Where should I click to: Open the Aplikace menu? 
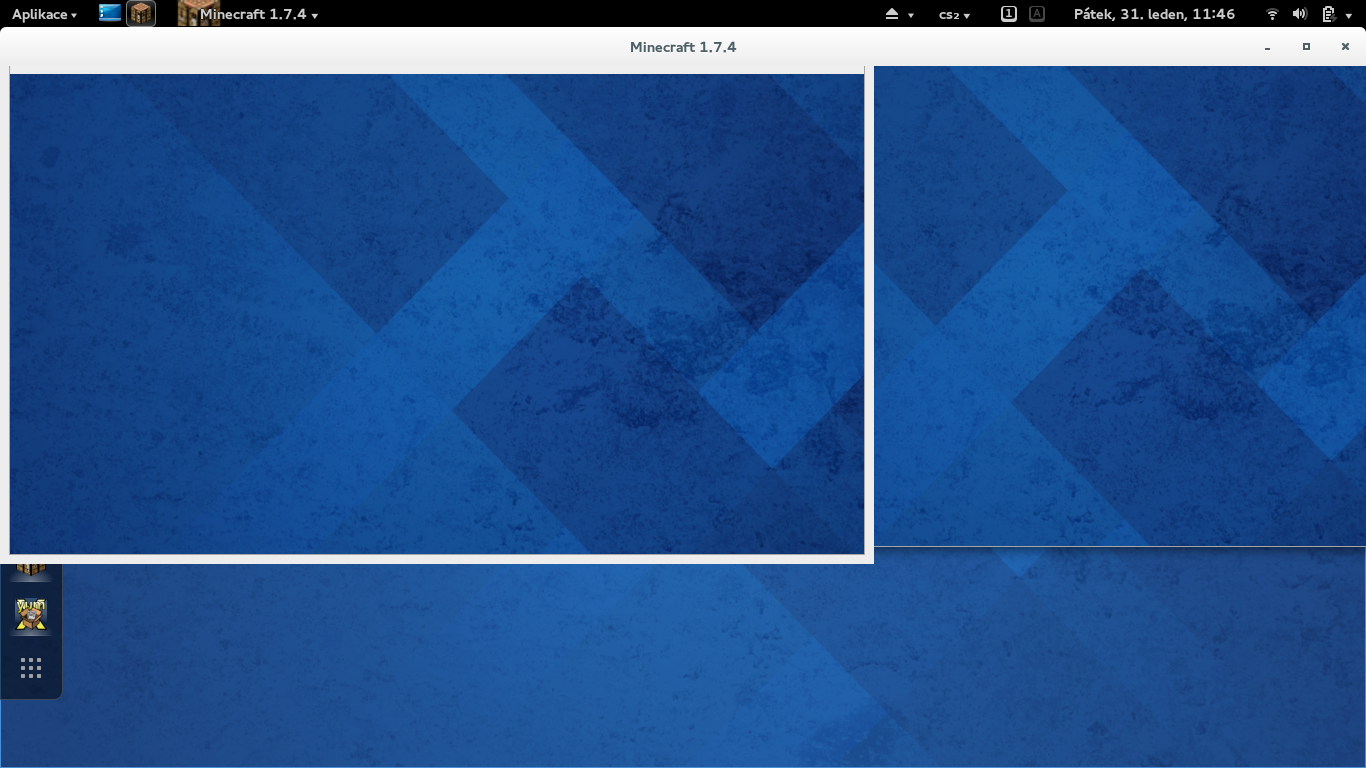coord(44,14)
